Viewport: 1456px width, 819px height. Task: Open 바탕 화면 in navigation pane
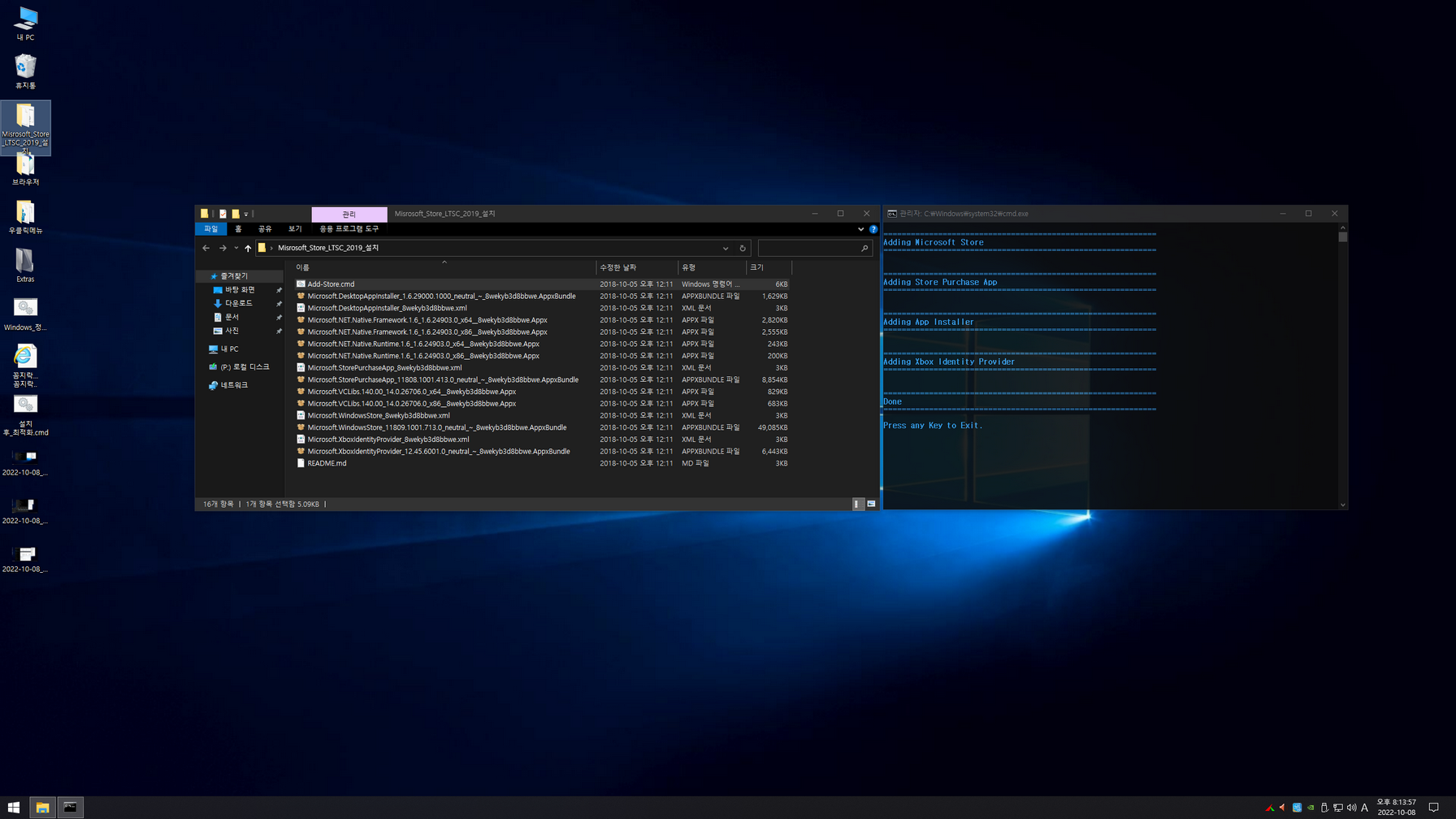click(240, 290)
